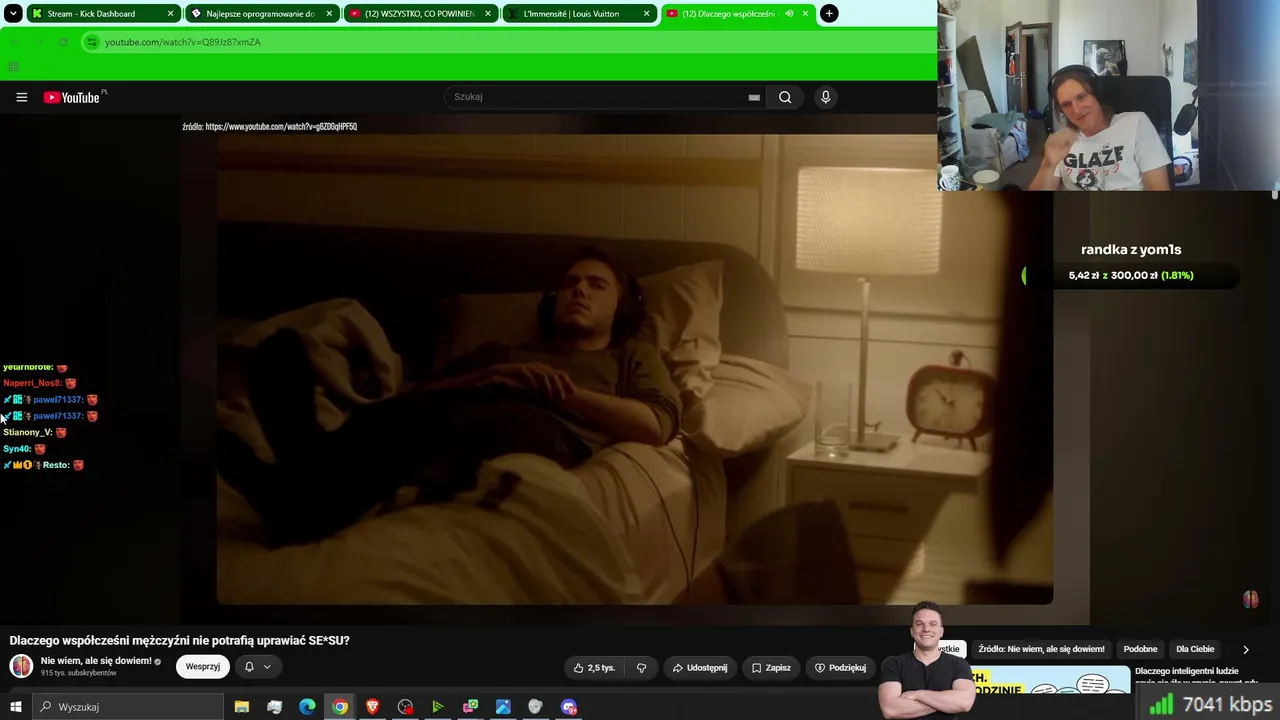1280x720 pixels.
Task: Open the źródło youtube.com source link on the video
Action: [270, 127]
